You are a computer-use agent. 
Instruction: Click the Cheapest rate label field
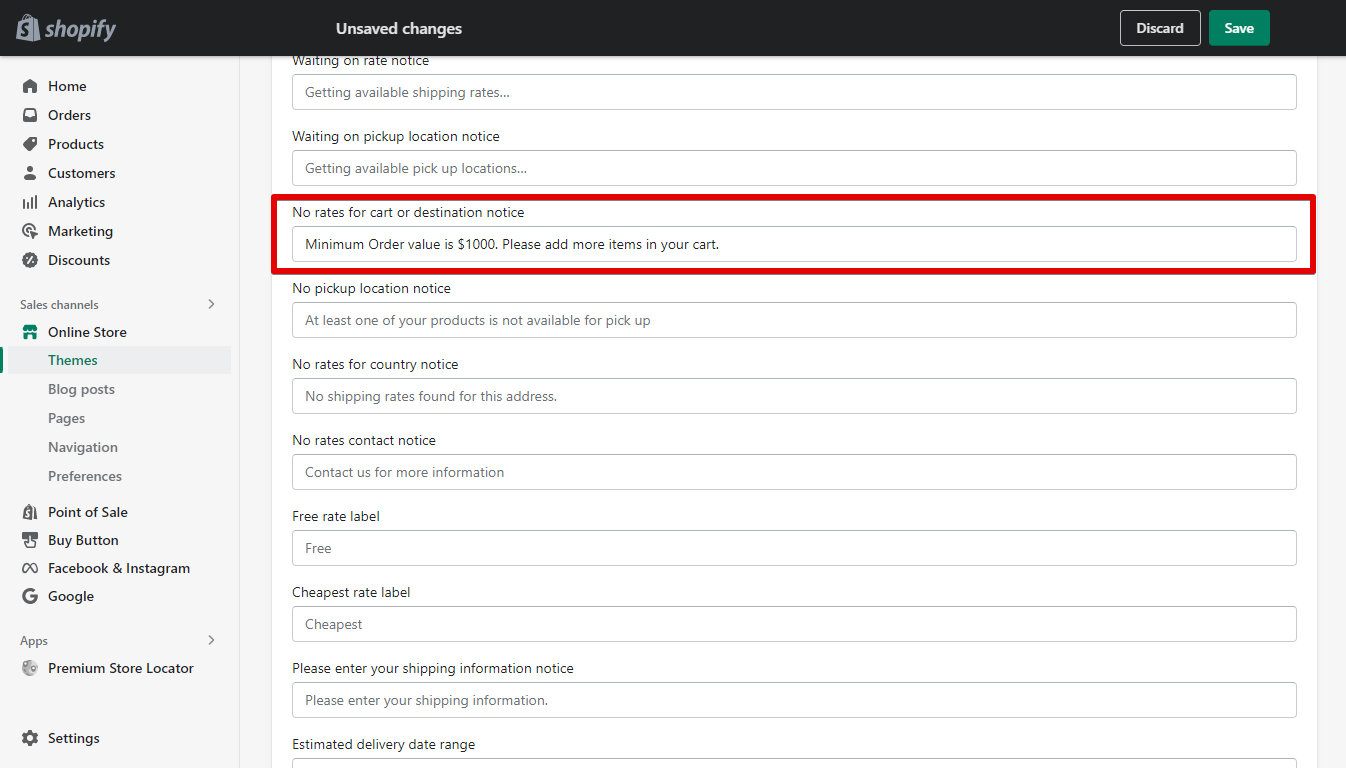[x=794, y=624]
